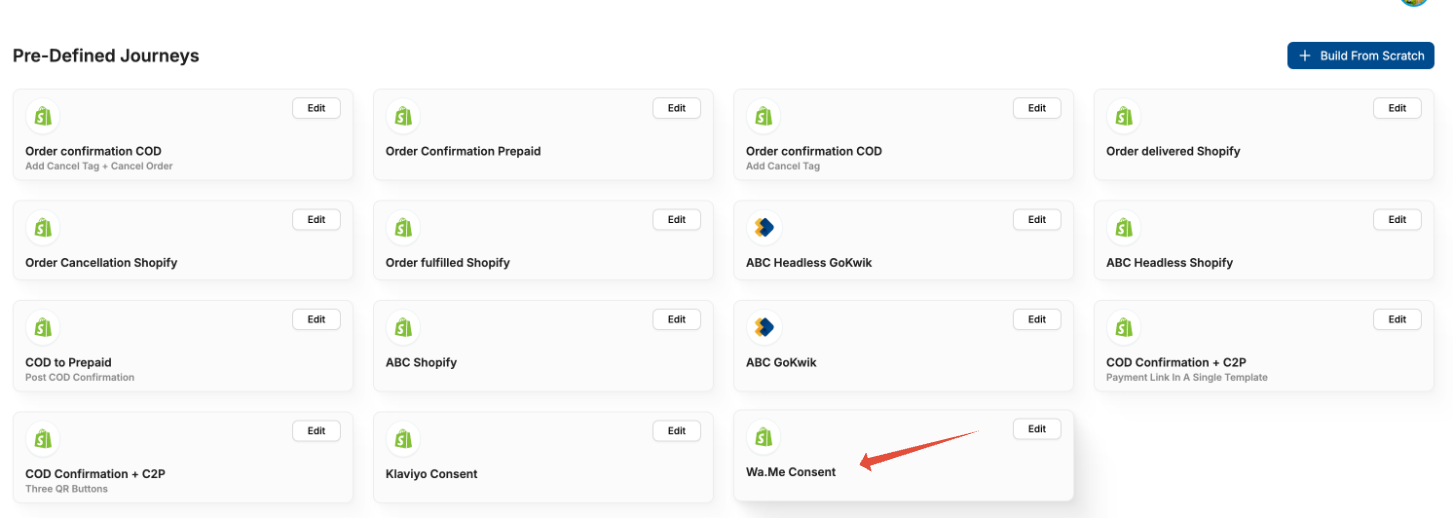1453x518 pixels.
Task: Click plus icon in Build From Scratch
Action: [1304, 56]
